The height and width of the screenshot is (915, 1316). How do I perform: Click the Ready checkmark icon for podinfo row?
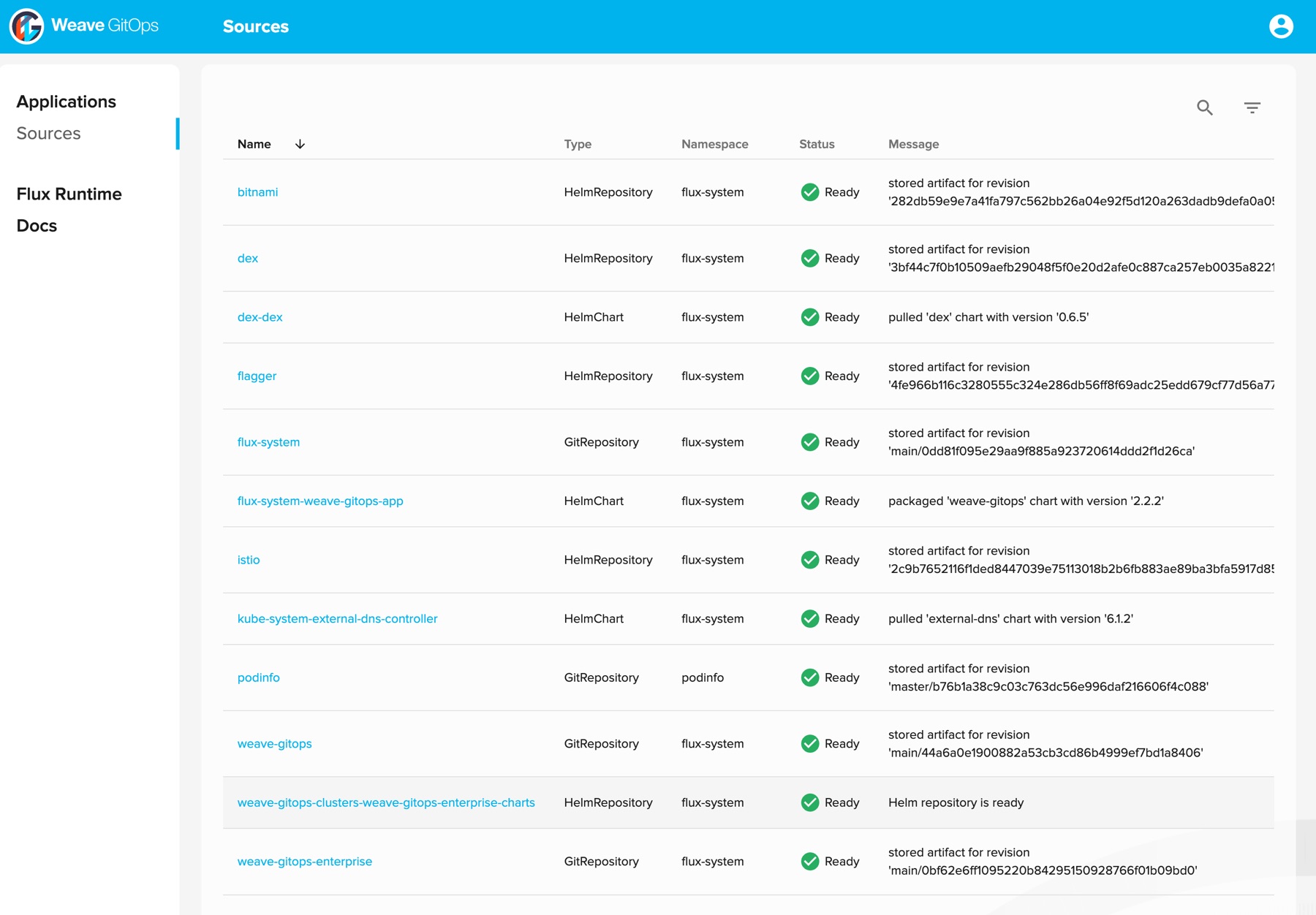[x=809, y=677]
